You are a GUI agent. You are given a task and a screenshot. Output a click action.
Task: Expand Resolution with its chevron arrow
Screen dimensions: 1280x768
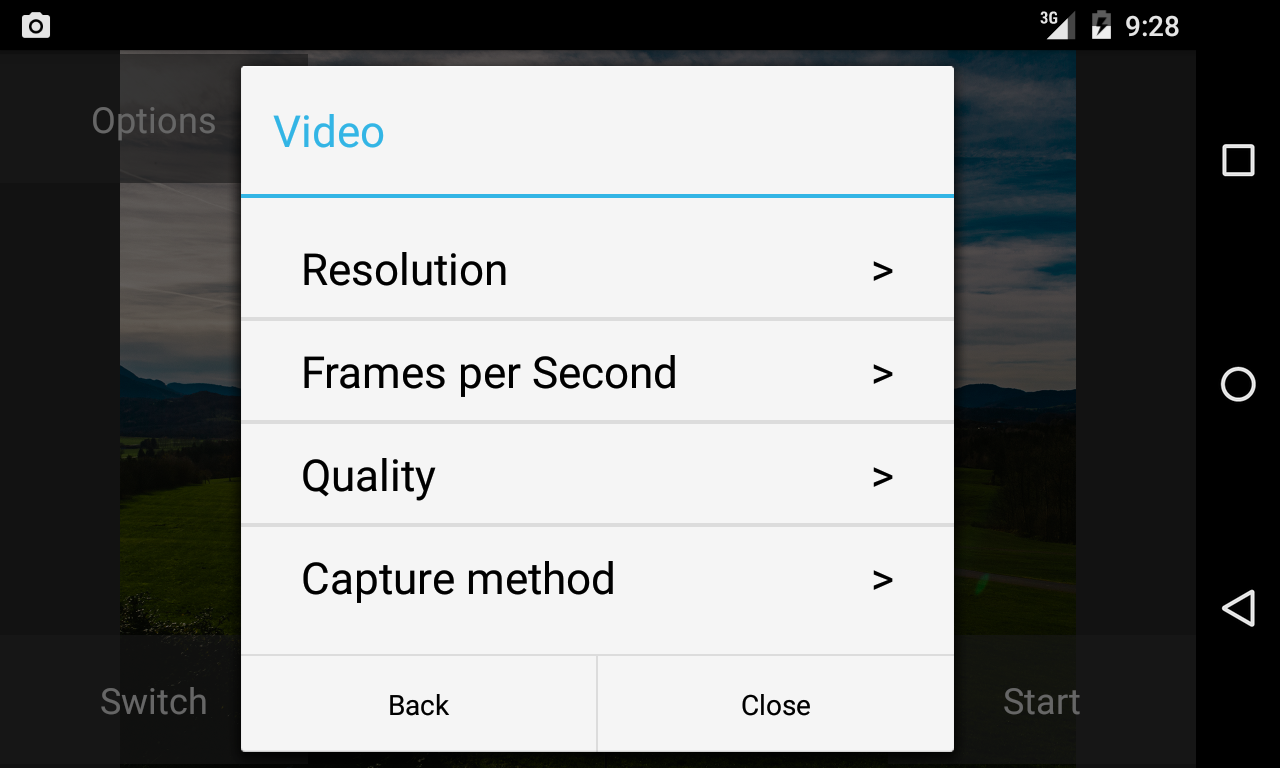click(x=882, y=271)
